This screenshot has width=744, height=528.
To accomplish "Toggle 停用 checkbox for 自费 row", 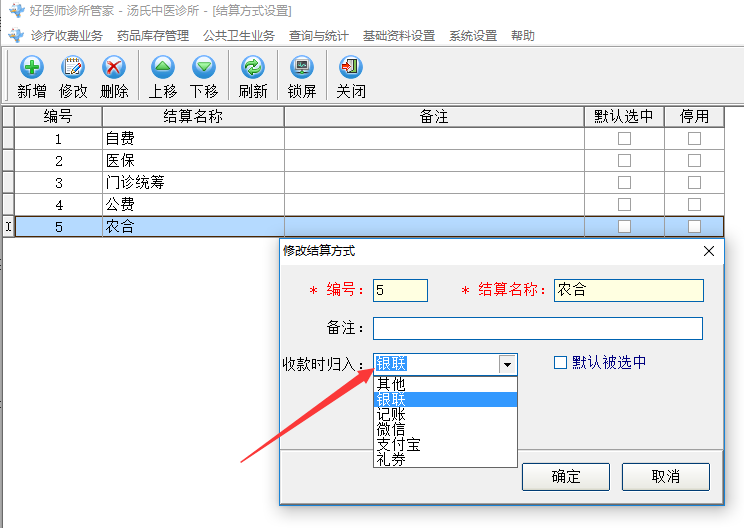I will click(x=694, y=139).
